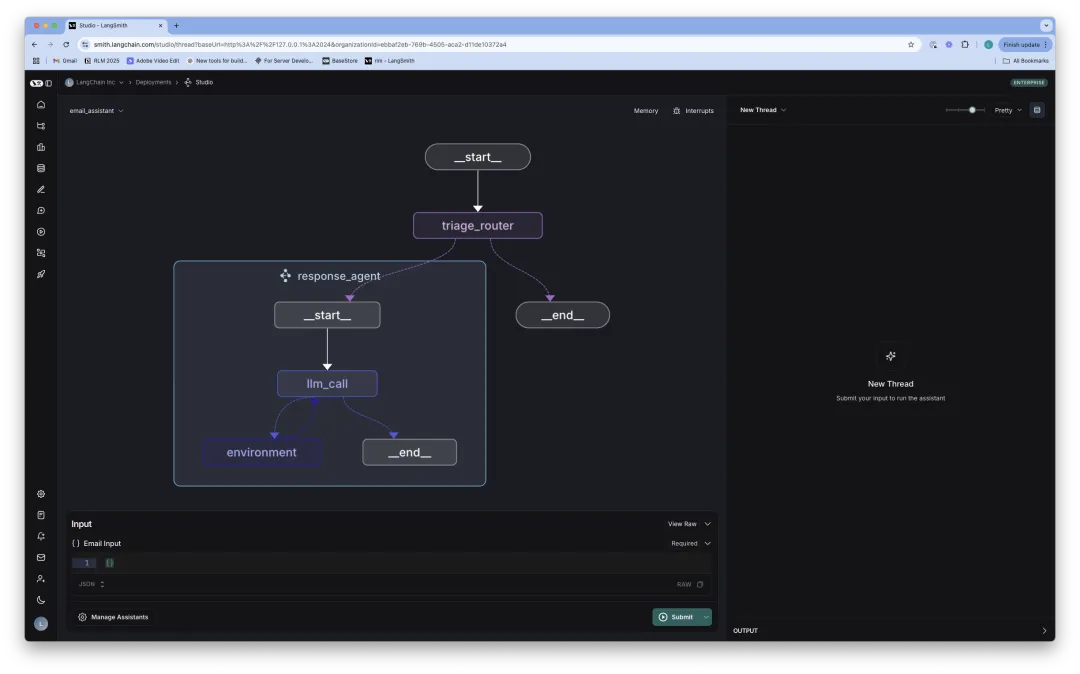
Task: Click the Playground play icon in the sidebar
Action: (40, 231)
